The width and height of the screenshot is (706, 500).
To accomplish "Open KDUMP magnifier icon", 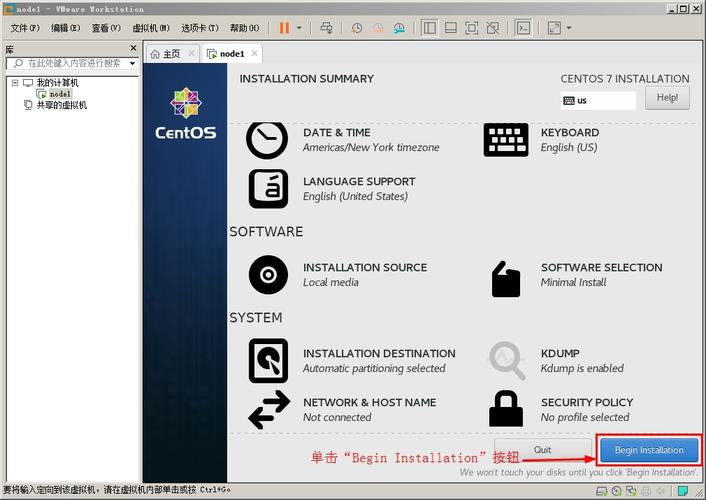I will pos(507,361).
